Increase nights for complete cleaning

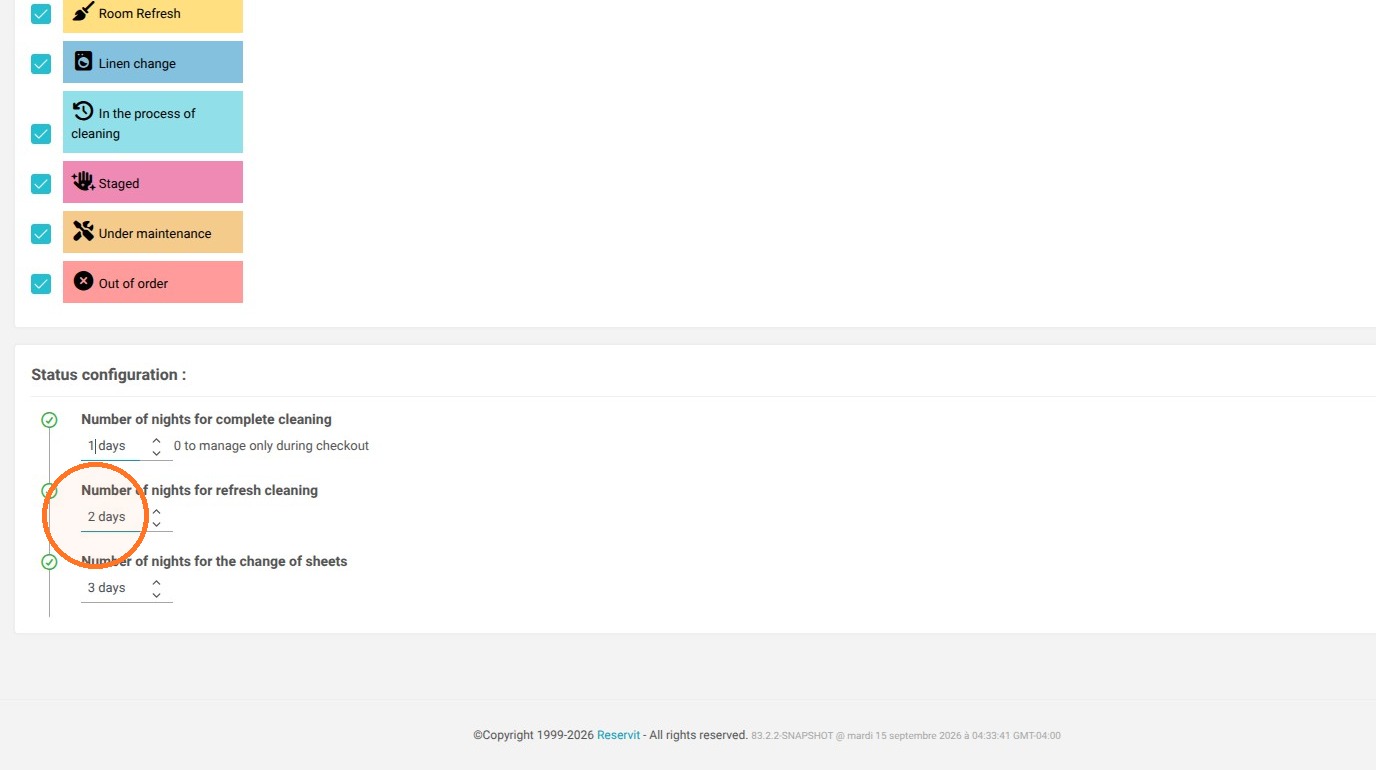click(x=156, y=440)
